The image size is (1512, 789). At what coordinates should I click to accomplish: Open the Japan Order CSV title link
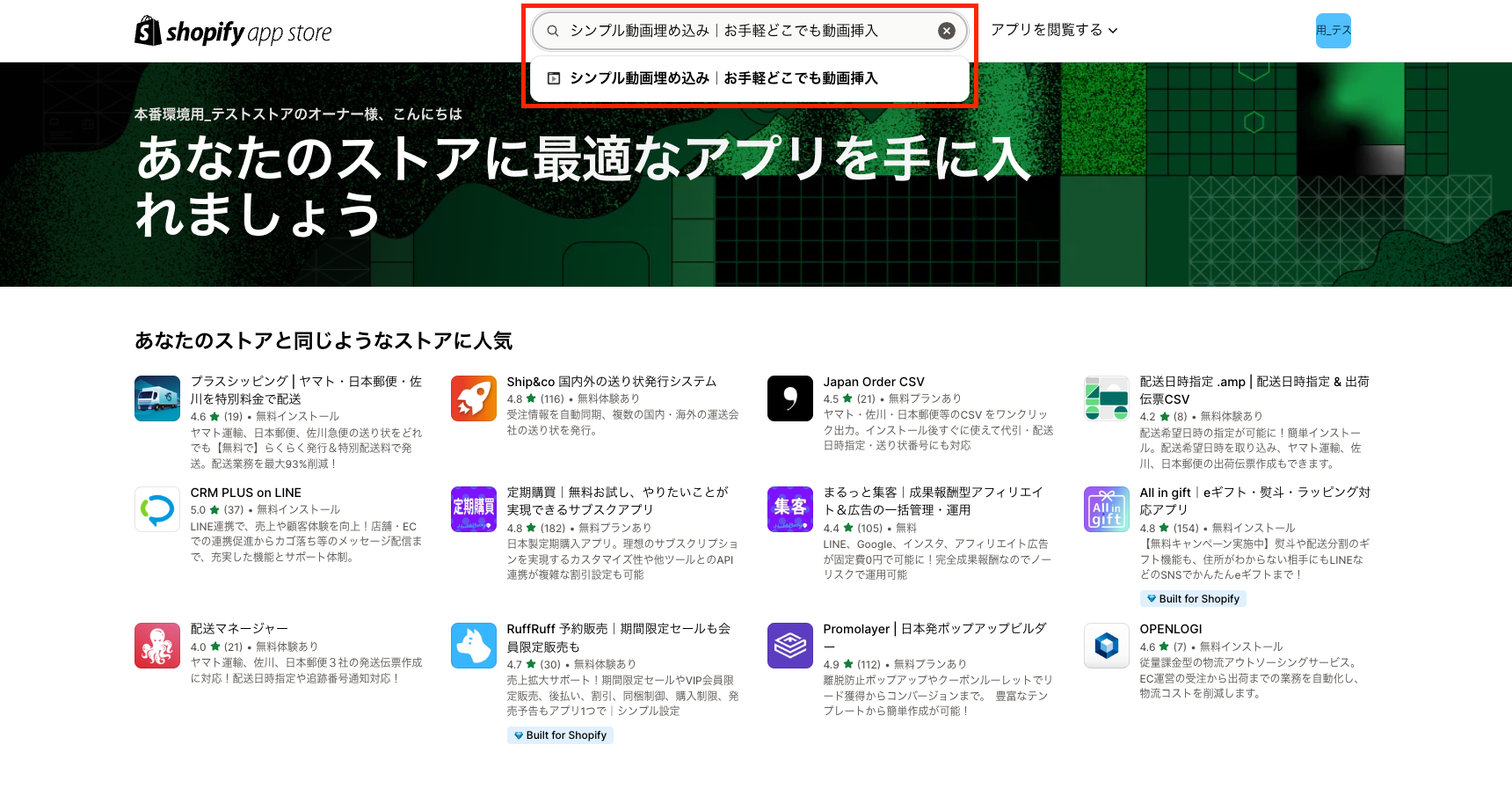pos(874,382)
